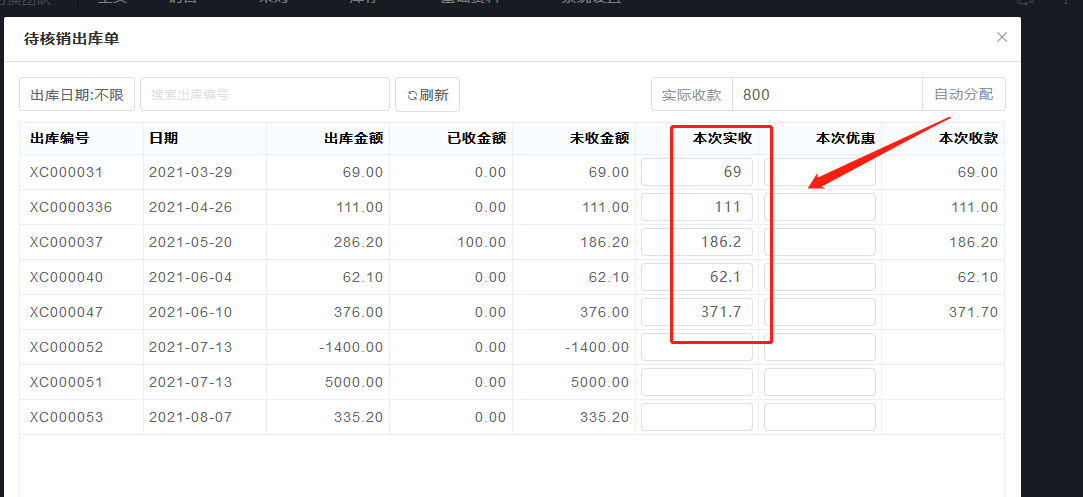Click empty 本次实收 input for XC000052

[x=697, y=348]
